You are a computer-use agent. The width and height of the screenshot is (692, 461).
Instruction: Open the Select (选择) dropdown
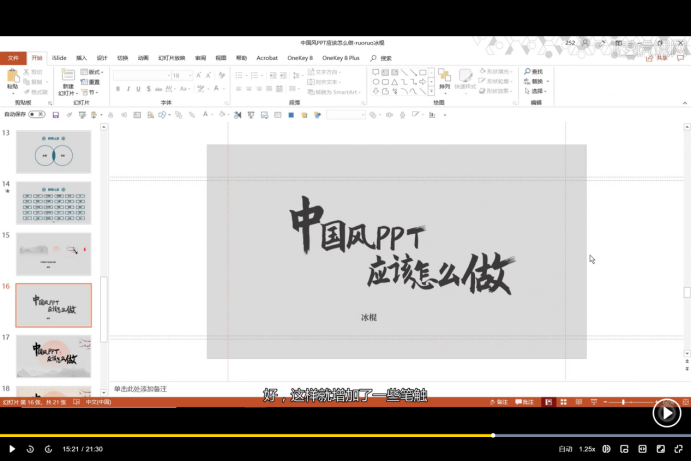[535, 91]
